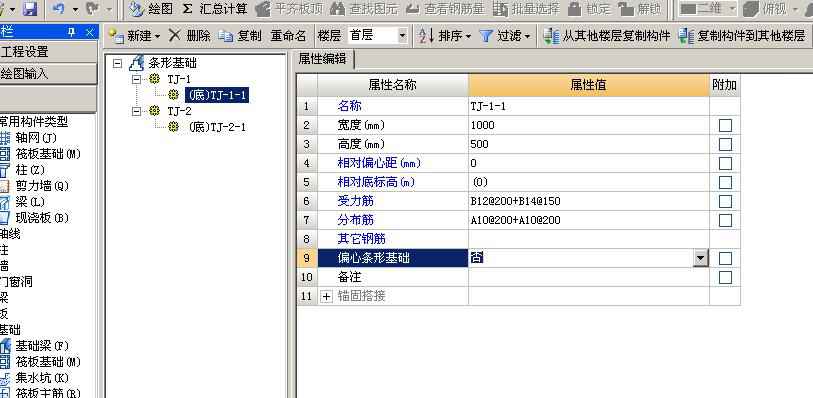The height and width of the screenshot is (398, 813).
Task: Select 梁(L) component type
Action: (x=23, y=202)
